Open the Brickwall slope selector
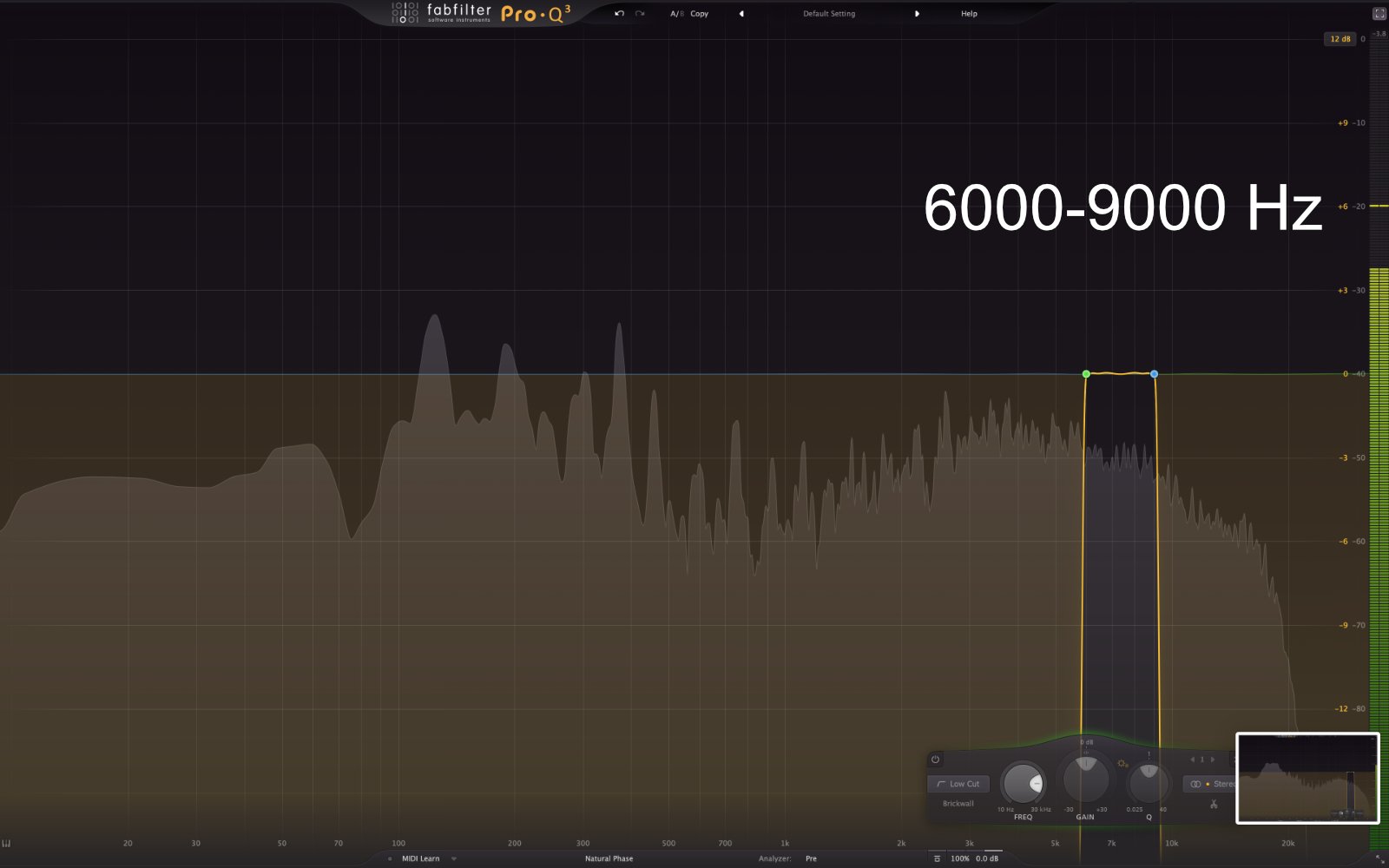This screenshot has width=1389, height=868. pos(958,804)
